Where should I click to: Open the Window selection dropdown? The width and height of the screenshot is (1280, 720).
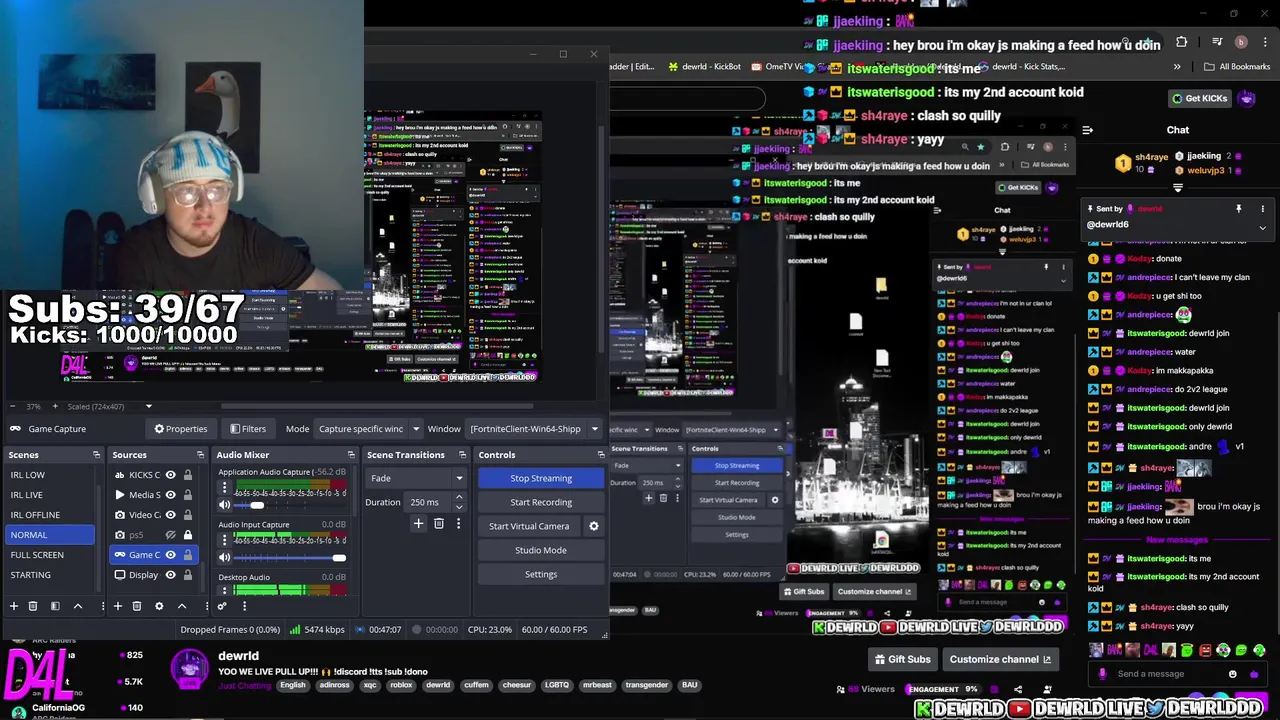(533, 429)
